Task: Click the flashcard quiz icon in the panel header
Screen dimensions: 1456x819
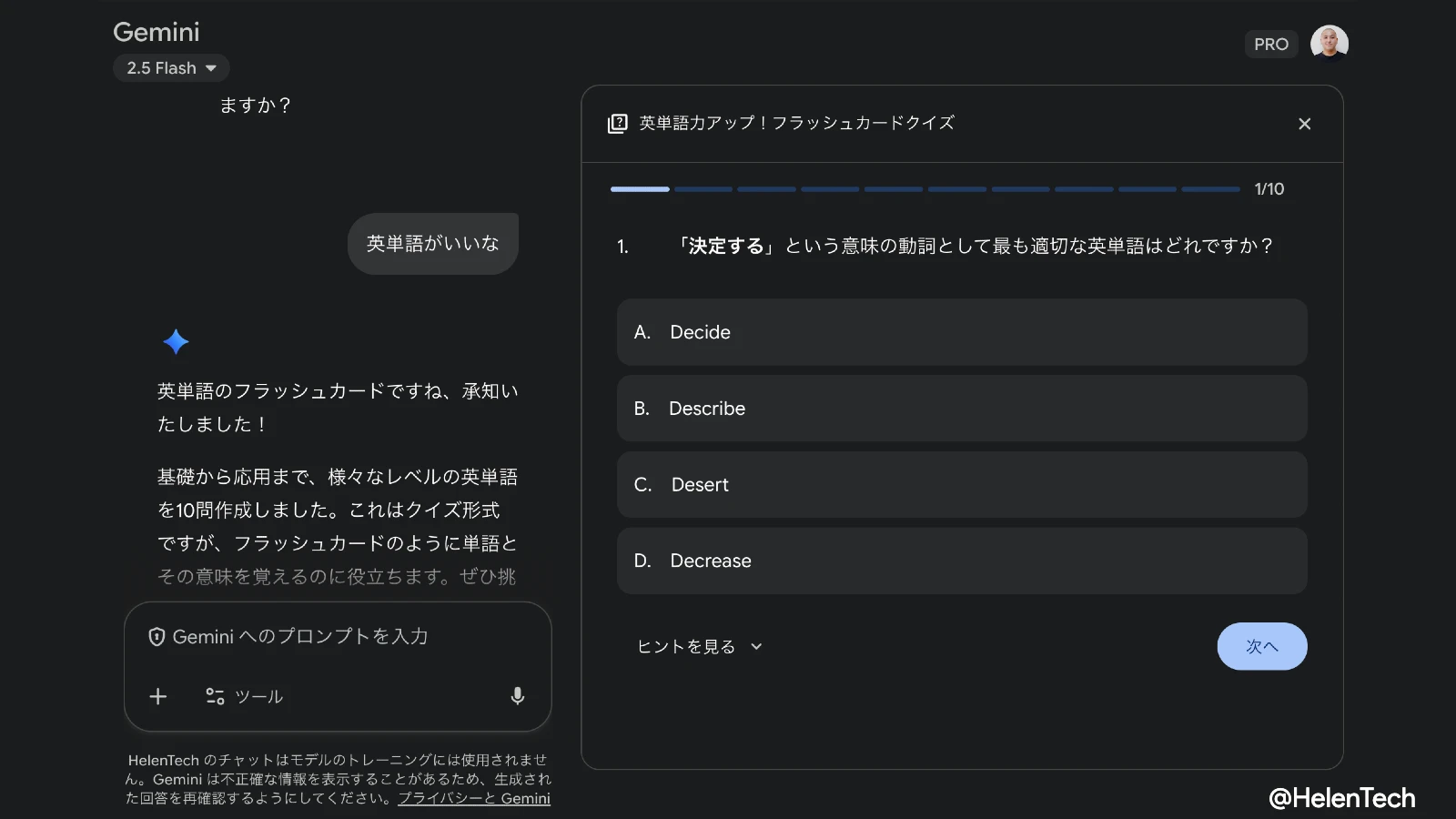Action: coord(618,123)
